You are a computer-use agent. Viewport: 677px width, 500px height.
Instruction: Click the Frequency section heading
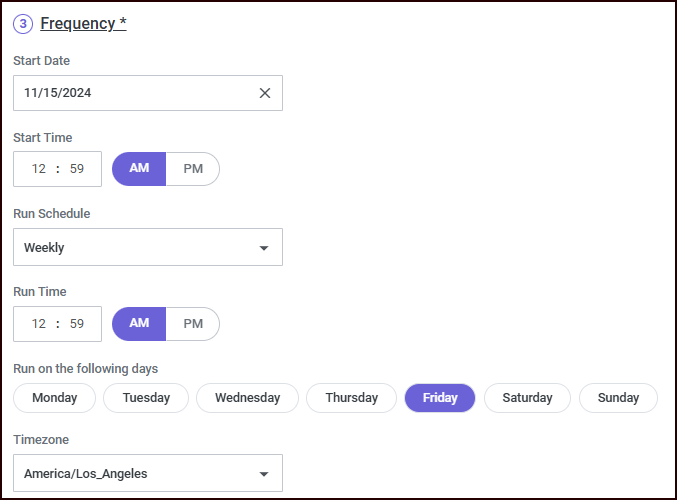(83, 24)
